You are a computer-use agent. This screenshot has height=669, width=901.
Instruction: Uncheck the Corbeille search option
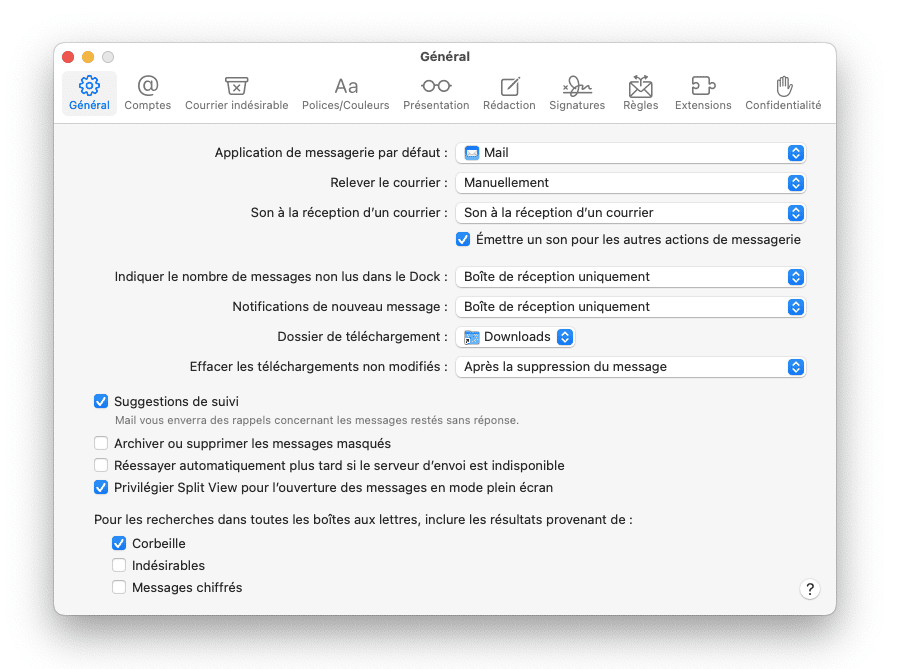[x=119, y=543]
